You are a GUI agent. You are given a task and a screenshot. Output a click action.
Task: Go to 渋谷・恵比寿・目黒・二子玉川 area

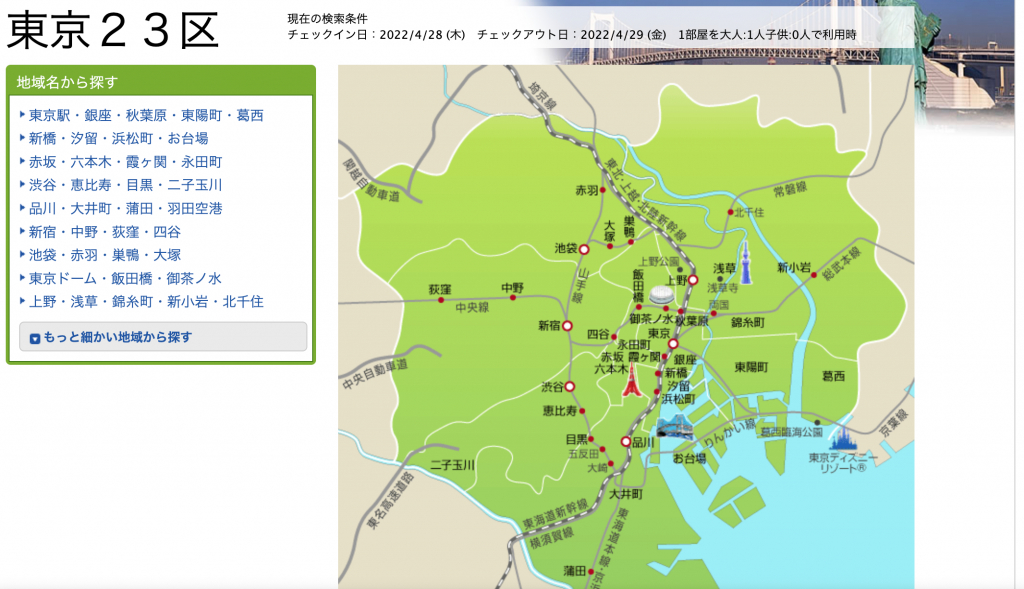point(125,185)
